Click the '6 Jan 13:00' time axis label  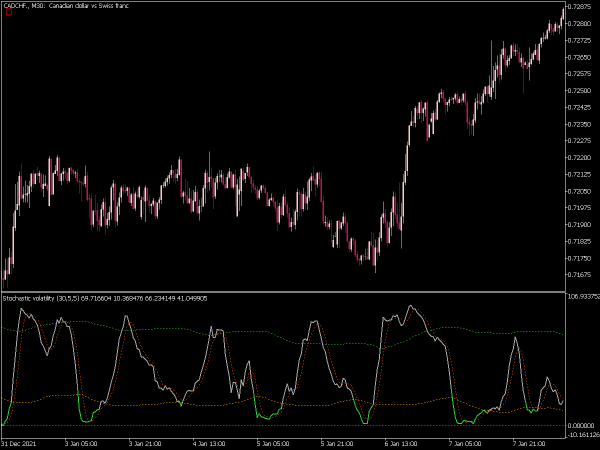click(x=401, y=443)
